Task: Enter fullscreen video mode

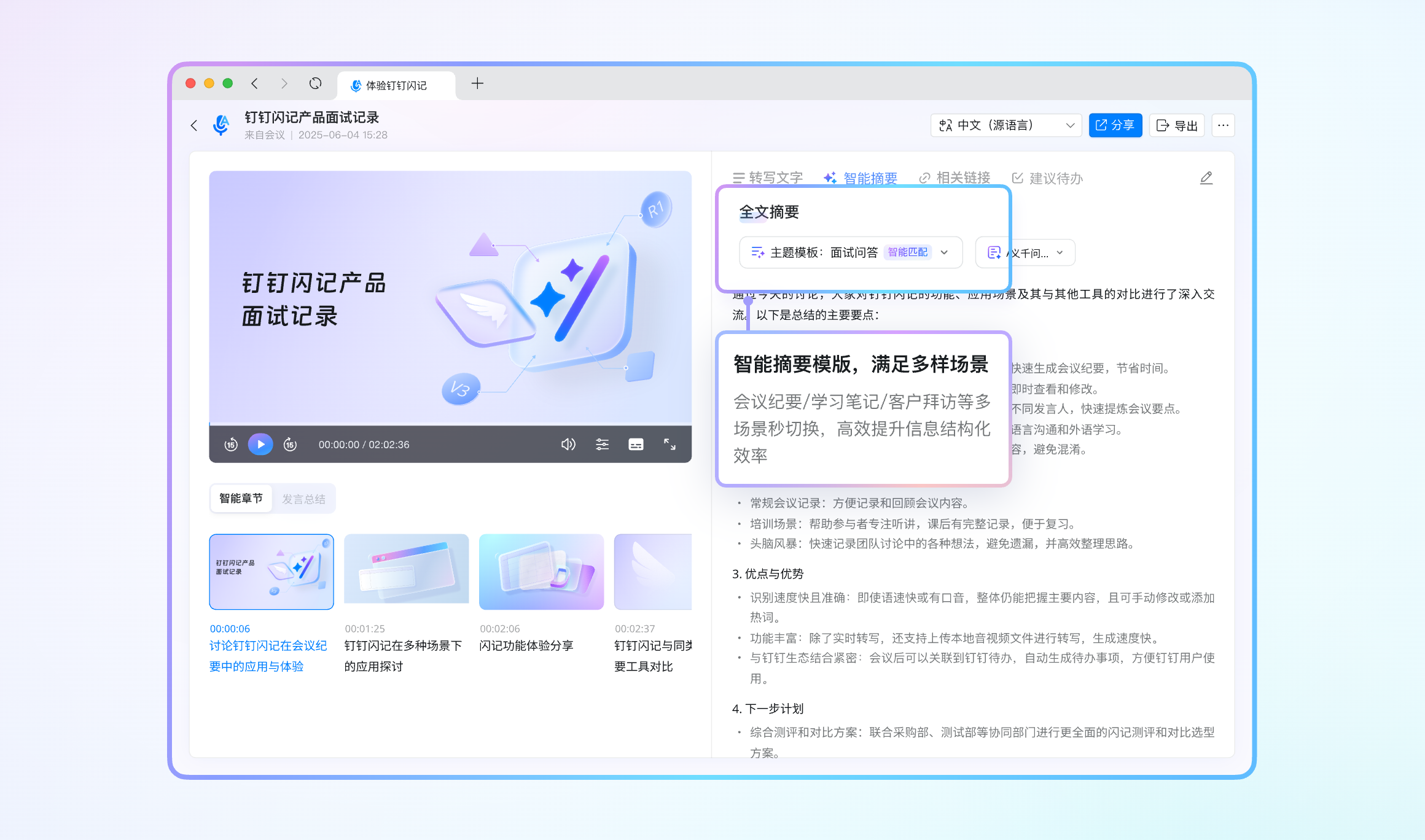Action: (x=670, y=444)
